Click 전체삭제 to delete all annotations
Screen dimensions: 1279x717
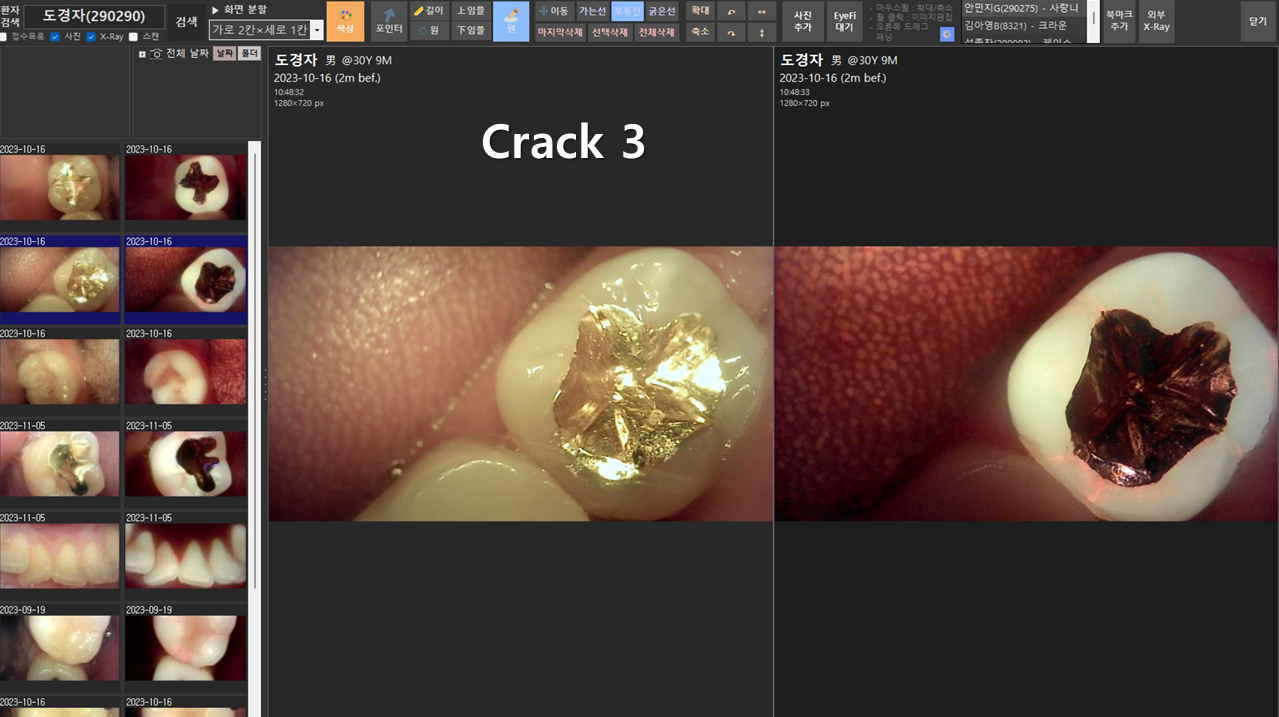click(656, 32)
